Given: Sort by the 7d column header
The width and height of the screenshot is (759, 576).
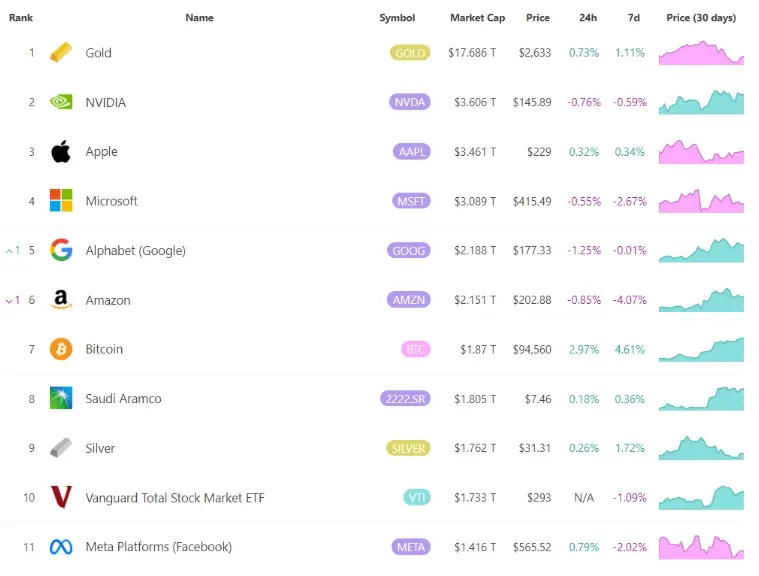Looking at the screenshot, I should click(634, 17).
